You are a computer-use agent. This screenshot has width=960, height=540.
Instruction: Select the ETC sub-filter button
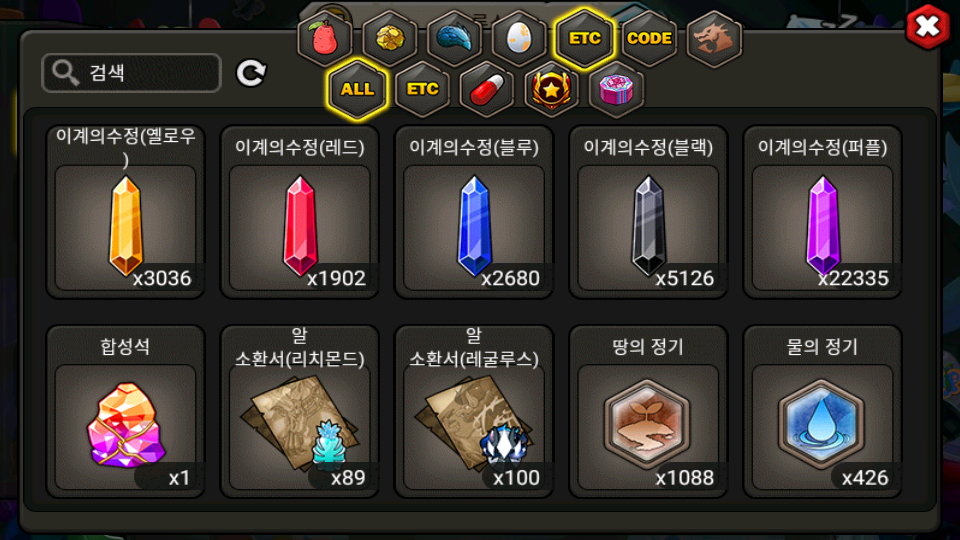click(422, 89)
